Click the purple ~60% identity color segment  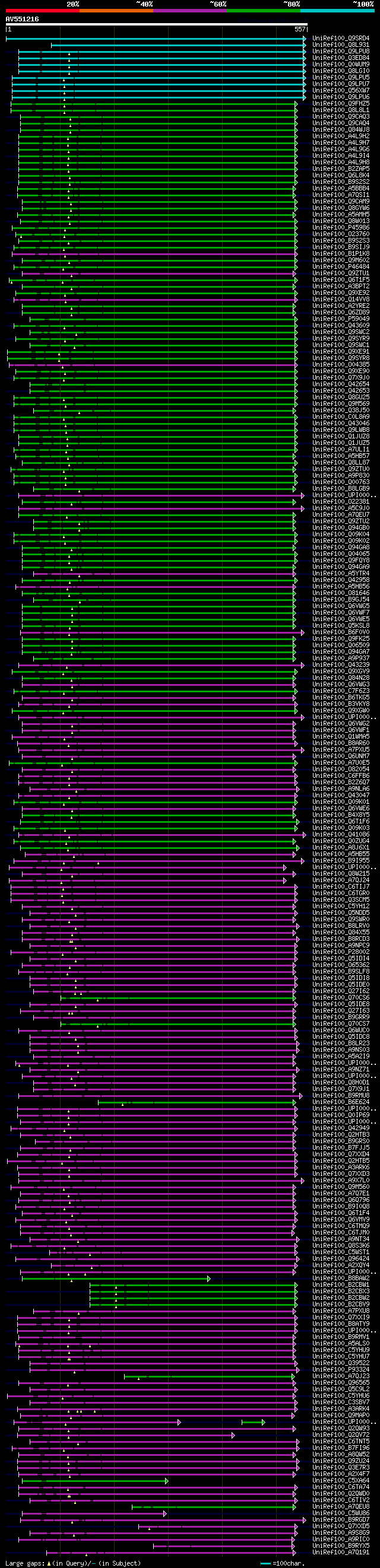(190, 10)
